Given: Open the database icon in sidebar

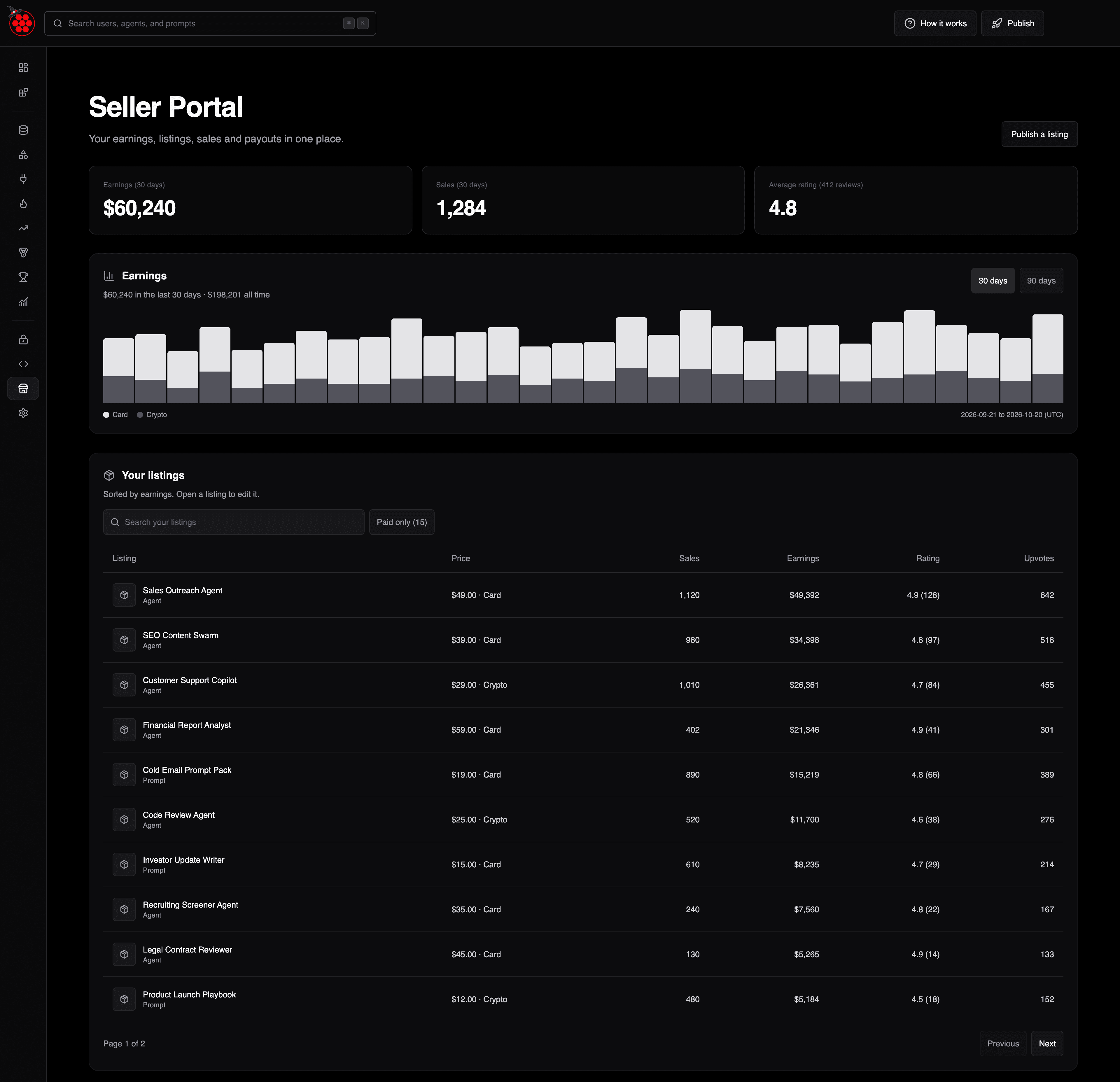Looking at the screenshot, I should [23, 130].
